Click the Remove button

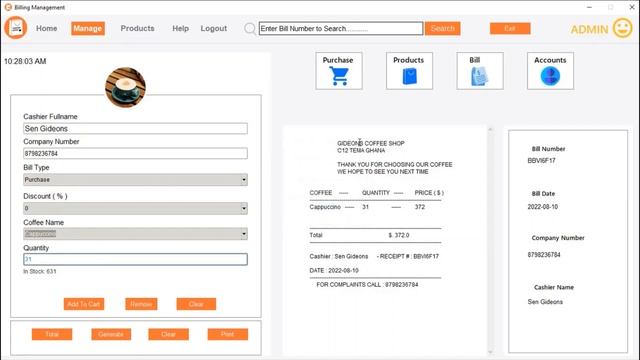[x=141, y=304]
